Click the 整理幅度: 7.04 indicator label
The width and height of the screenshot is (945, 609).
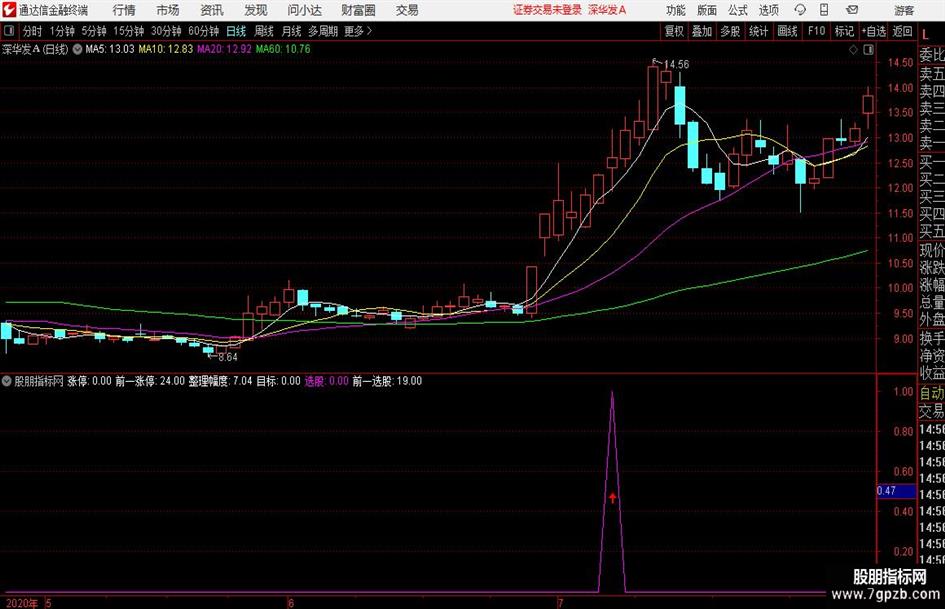220,381
